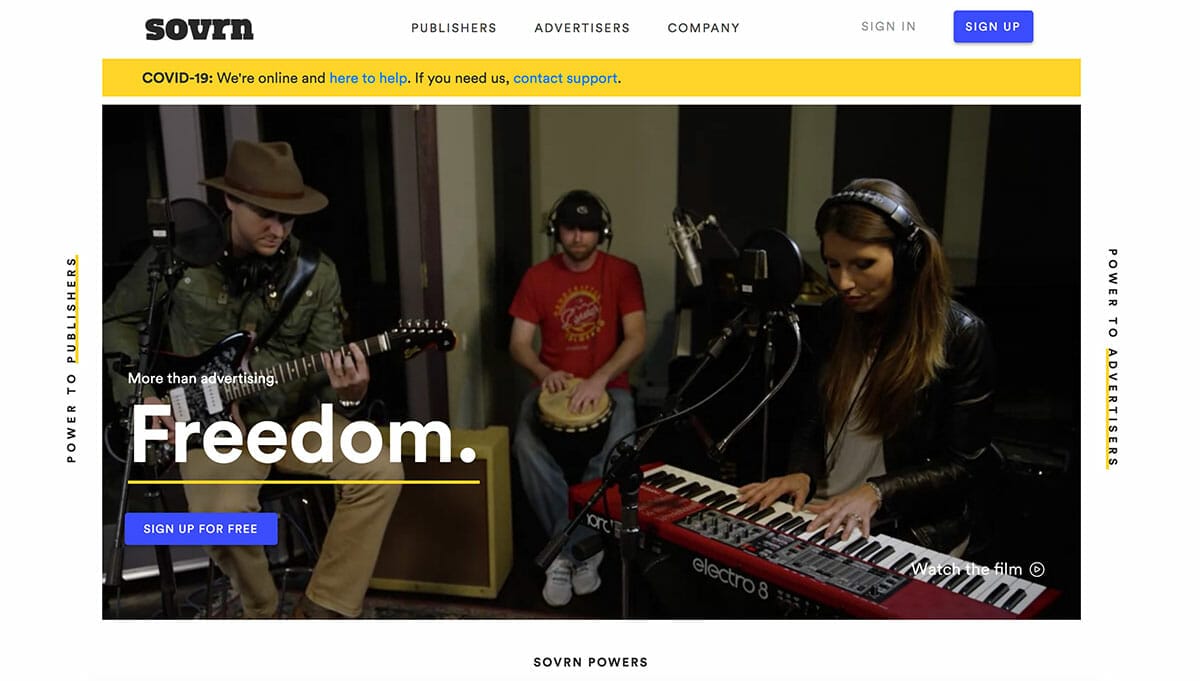Click the Sovrn logo
The width and height of the screenshot is (1200, 681).
(199, 29)
